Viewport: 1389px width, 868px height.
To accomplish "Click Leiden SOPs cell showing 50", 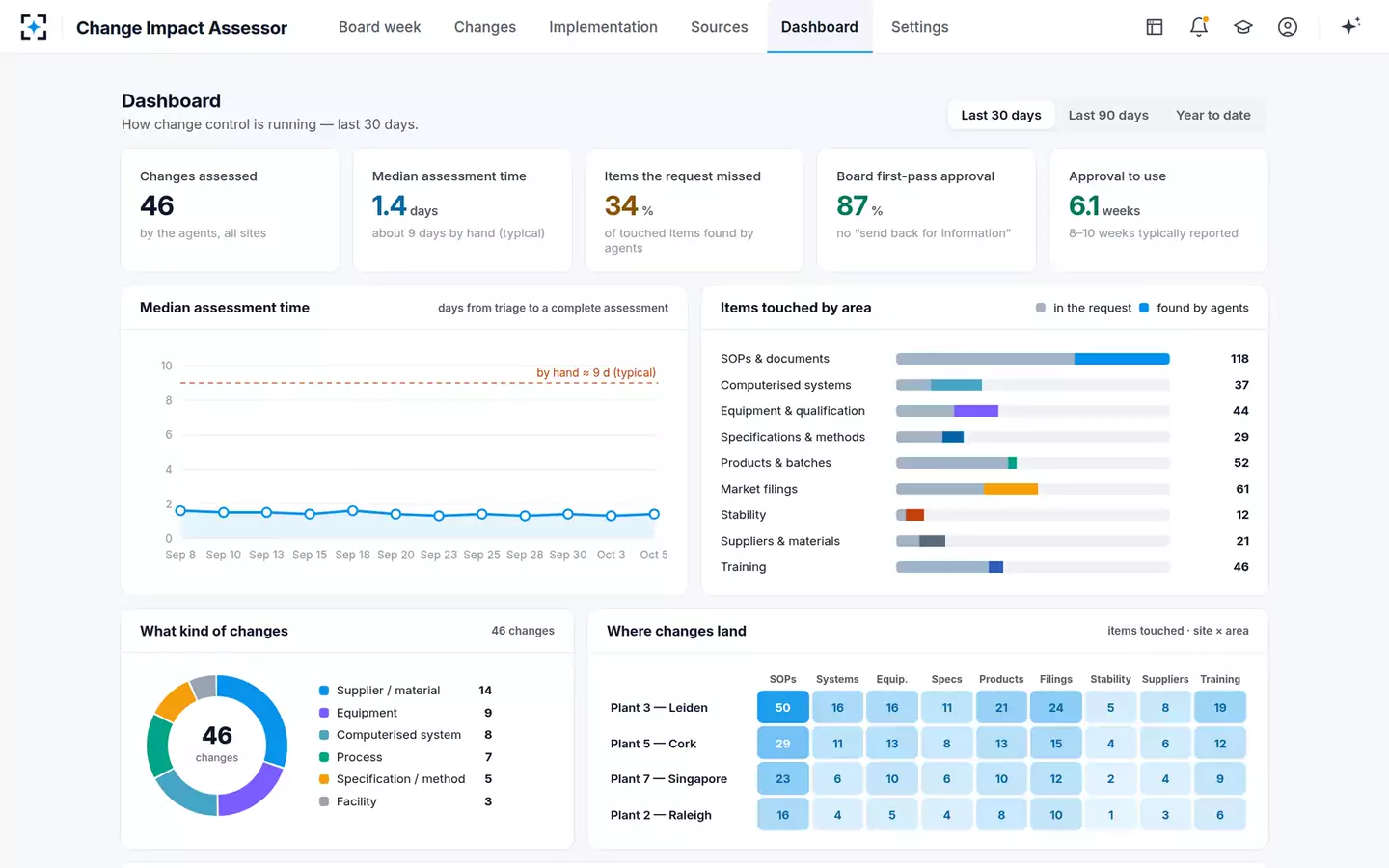I will tap(783, 708).
